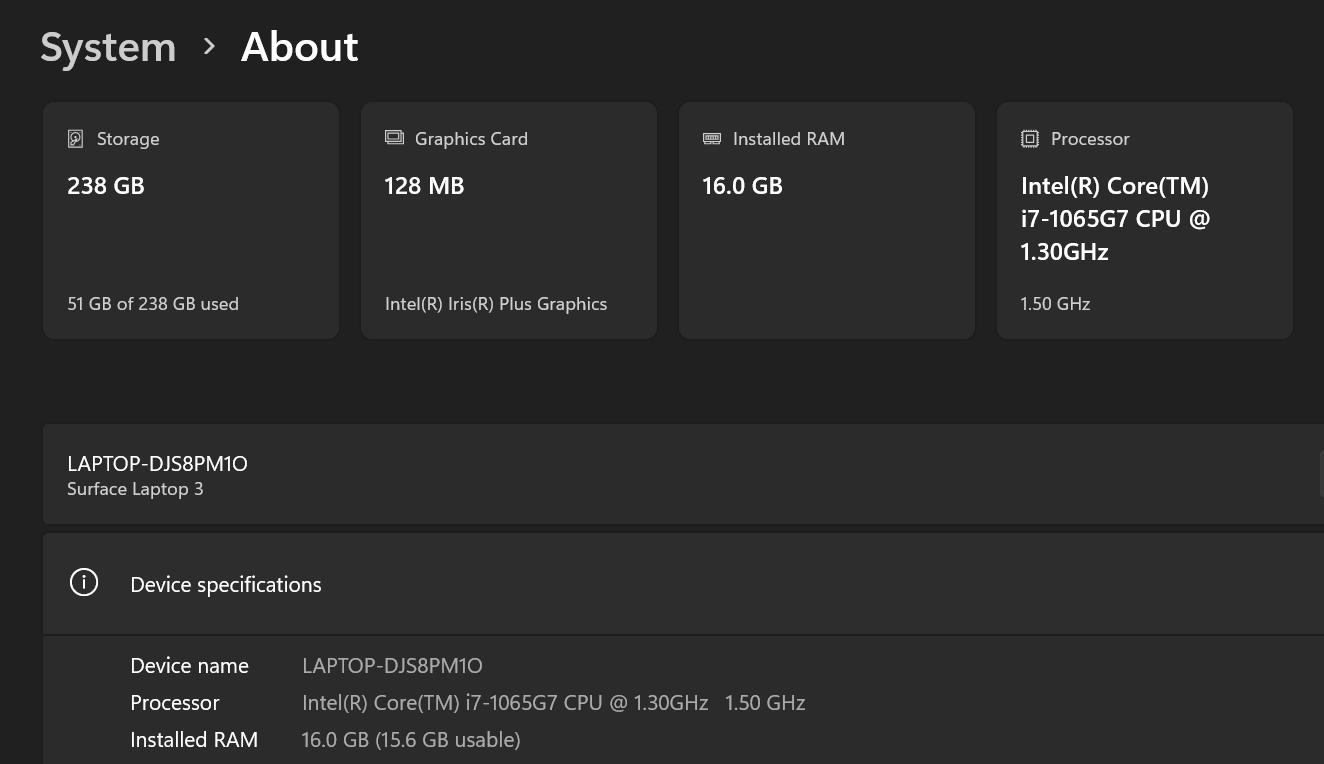Screen dimensions: 1324x764
Task: Click the processor name in the Processor card
Action: 1115,219
